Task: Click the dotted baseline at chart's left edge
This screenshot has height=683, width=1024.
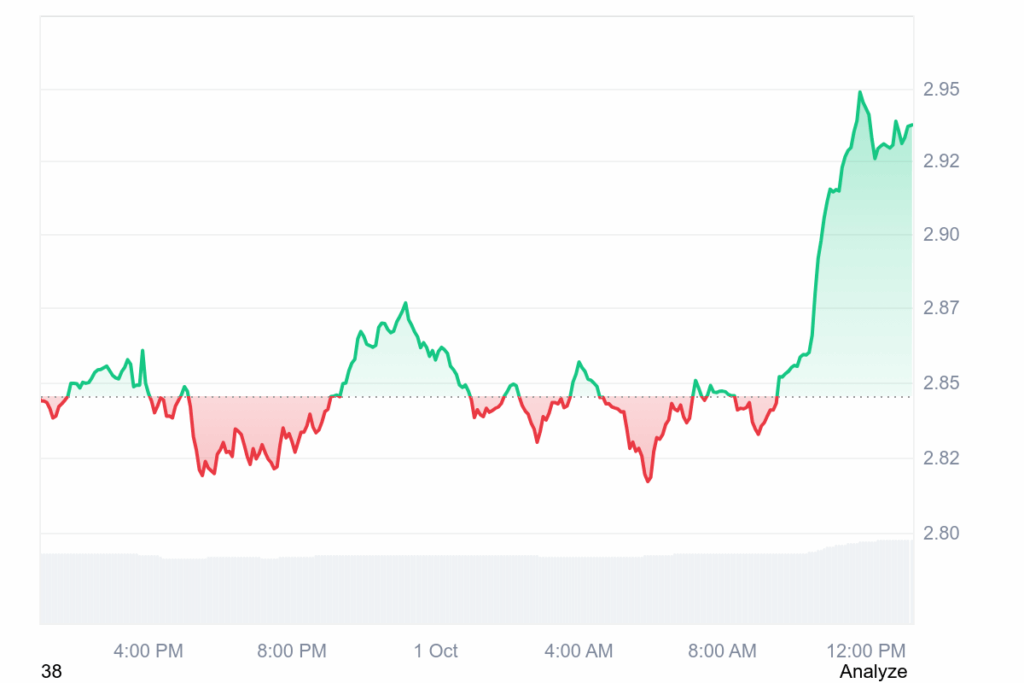Action: 44,397
